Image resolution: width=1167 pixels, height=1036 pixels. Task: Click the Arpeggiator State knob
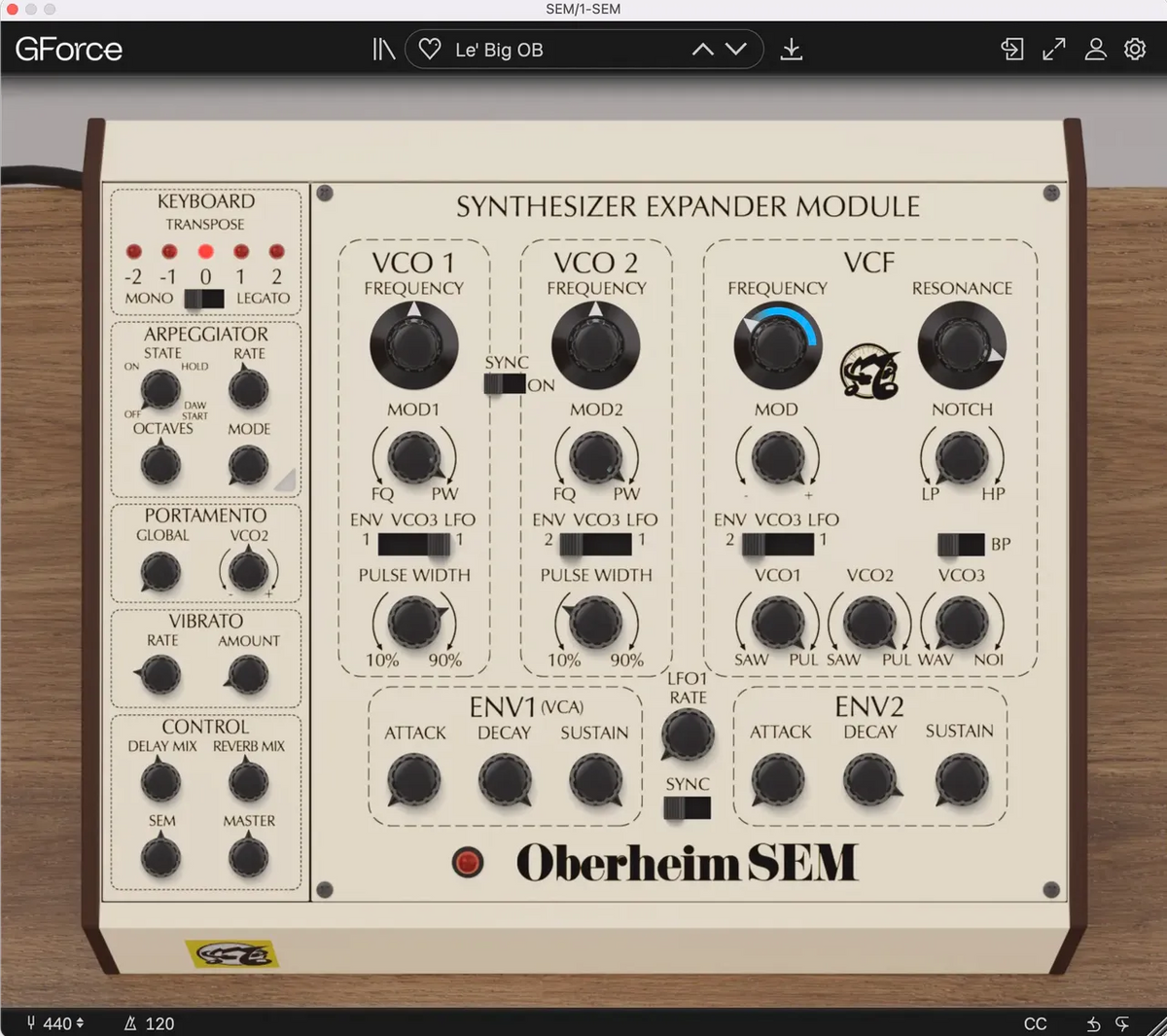[160, 390]
